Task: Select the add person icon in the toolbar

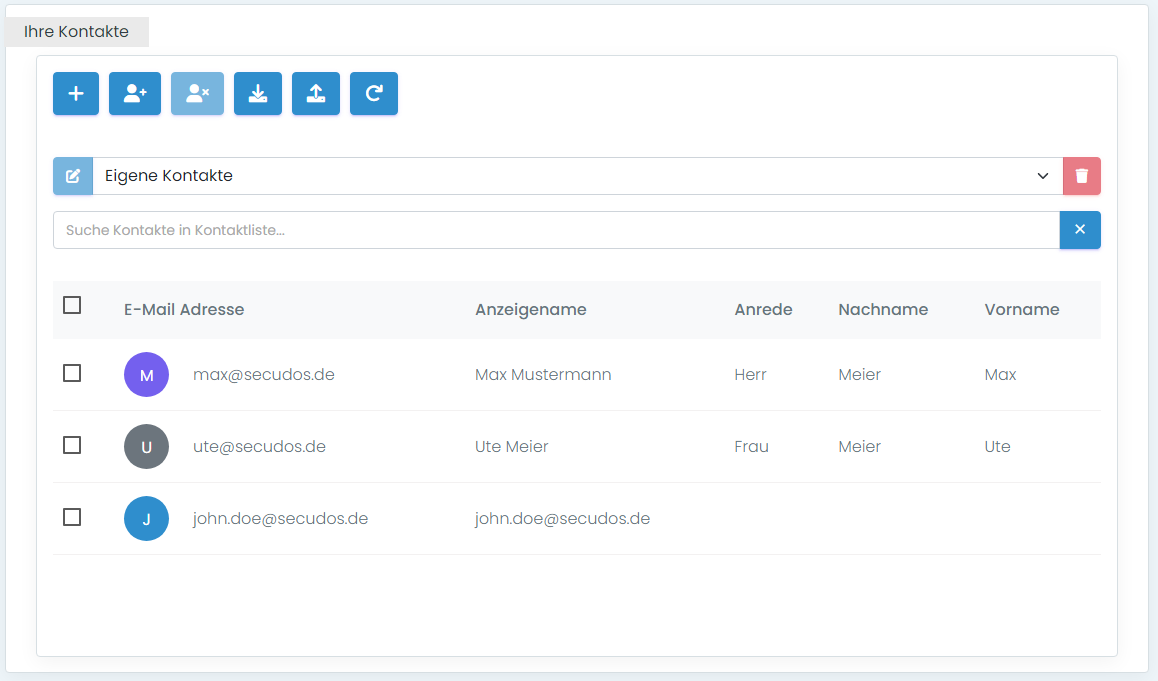Action: pyautogui.click(x=134, y=93)
